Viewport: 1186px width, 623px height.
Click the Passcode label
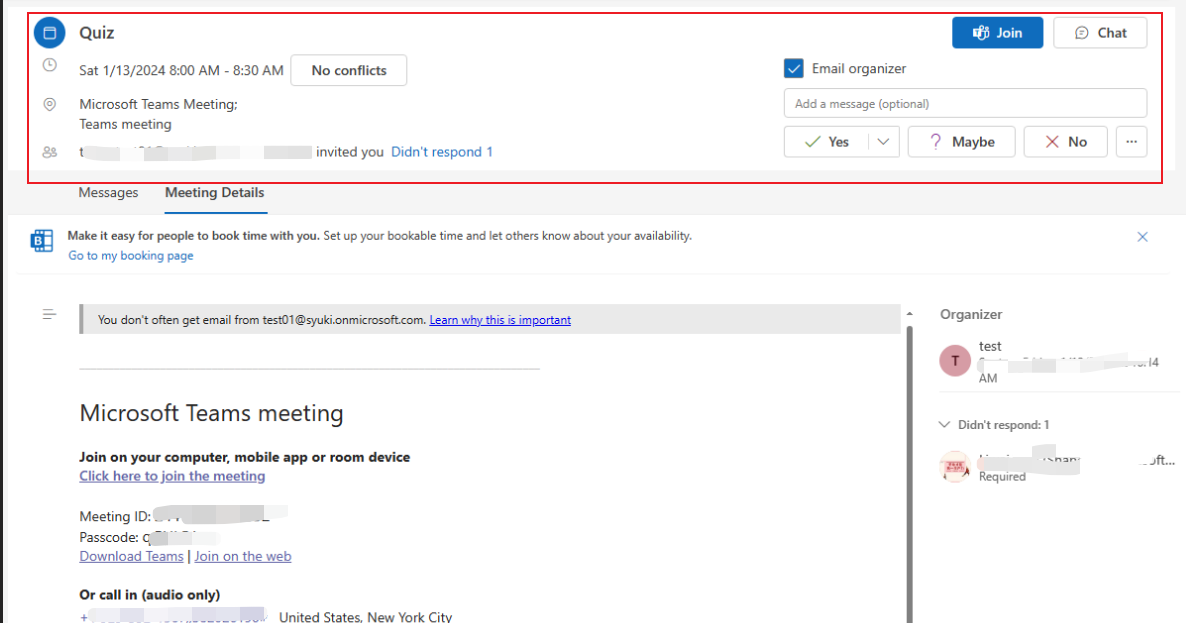pos(109,538)
